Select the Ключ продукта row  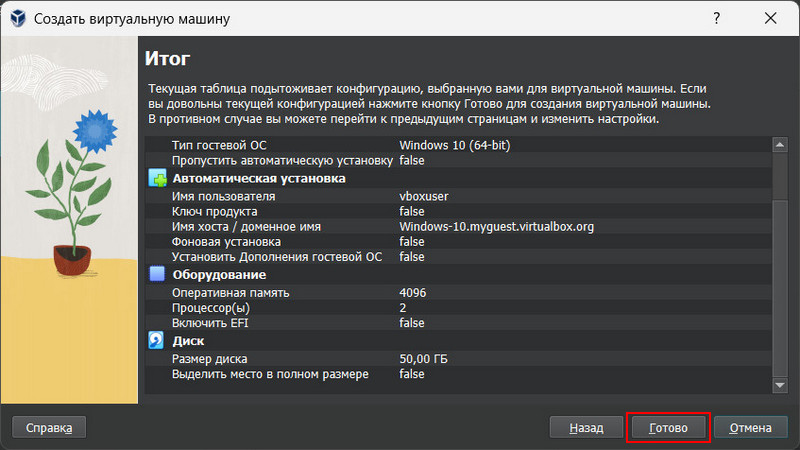[458, 211]
